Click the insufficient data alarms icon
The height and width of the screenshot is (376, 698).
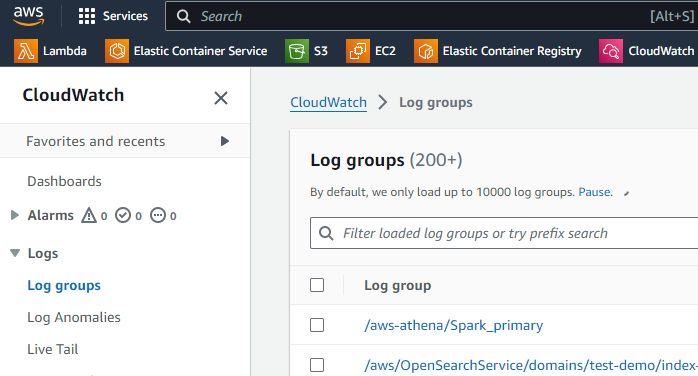pos(158,215)
